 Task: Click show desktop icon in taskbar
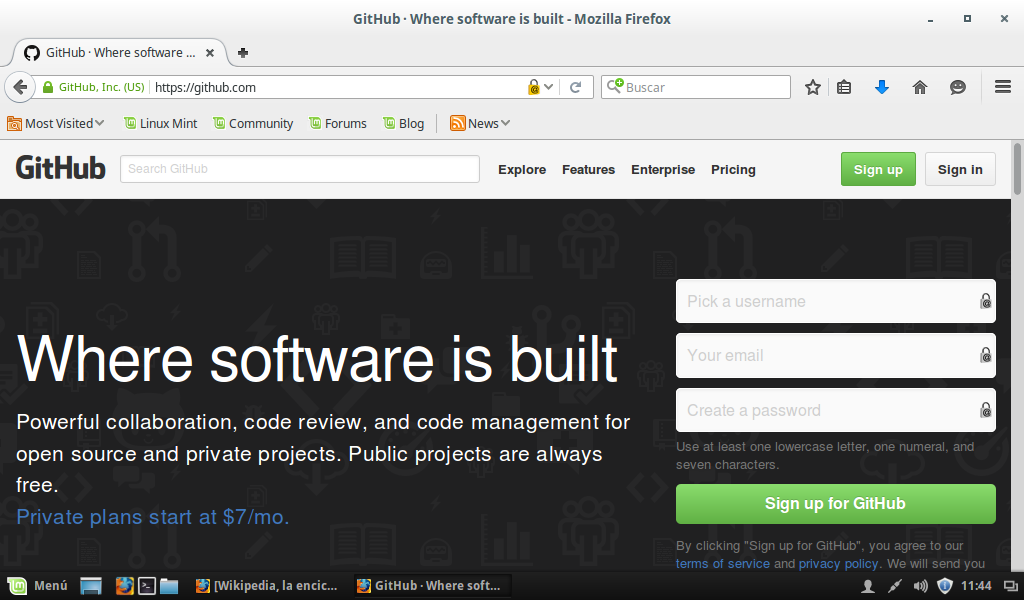(91, 586)
